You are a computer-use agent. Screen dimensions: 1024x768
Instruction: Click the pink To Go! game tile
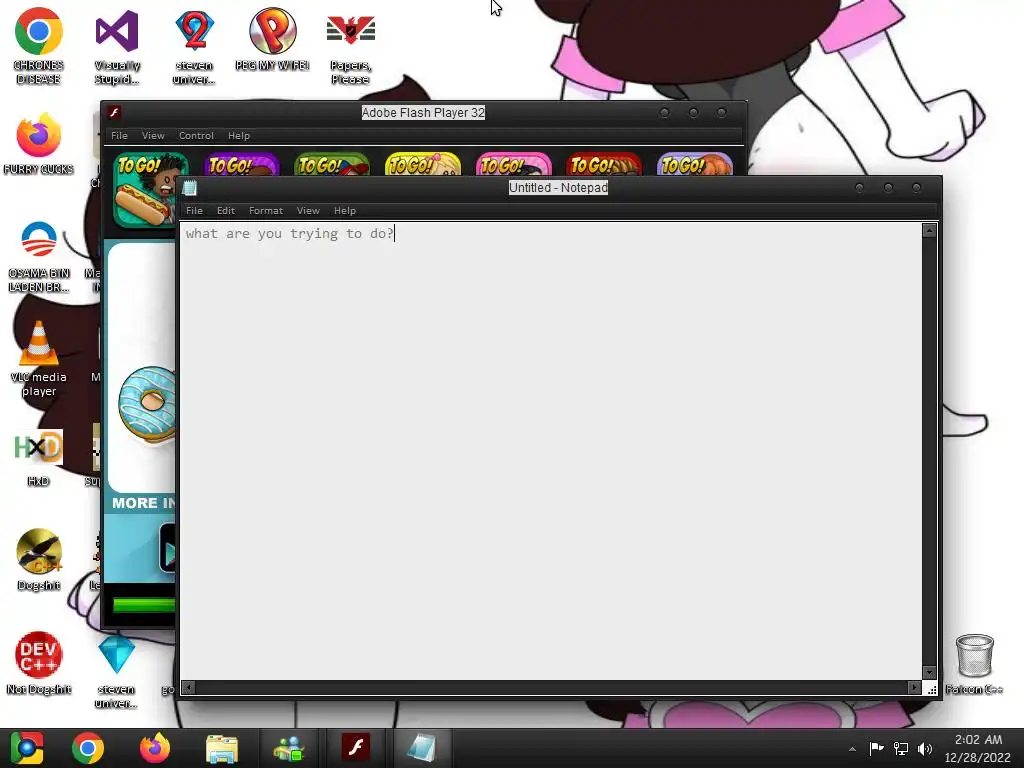click(513, 164)
